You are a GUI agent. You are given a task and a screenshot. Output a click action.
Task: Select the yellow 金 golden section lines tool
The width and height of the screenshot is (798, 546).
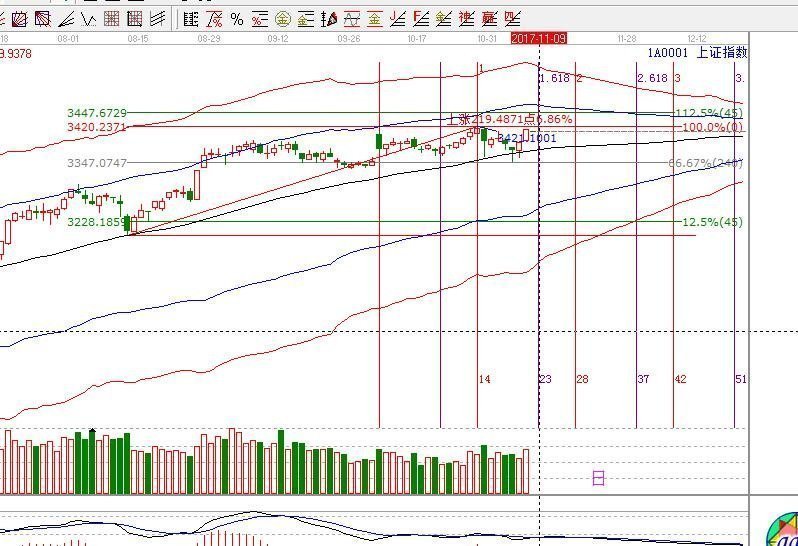pos(305,20)
